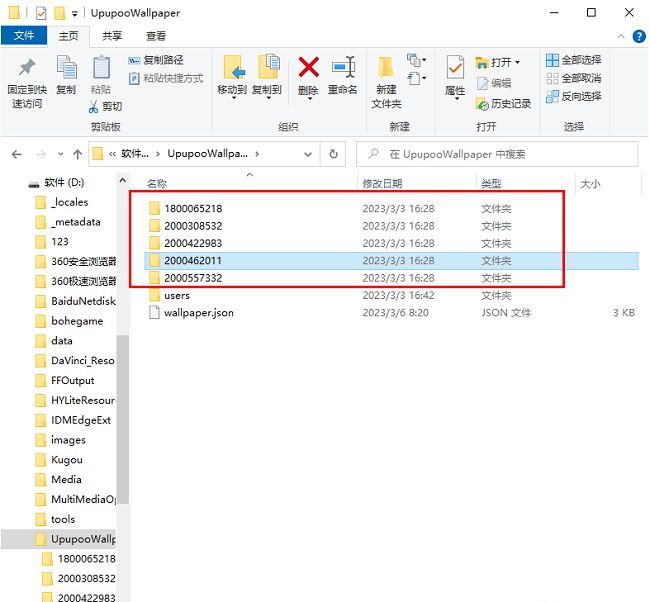This screenshot has width=650, height=602.
Task: Collapse the ribbon with the chevron
Action: pyautogui.click(x=621, y=36)
